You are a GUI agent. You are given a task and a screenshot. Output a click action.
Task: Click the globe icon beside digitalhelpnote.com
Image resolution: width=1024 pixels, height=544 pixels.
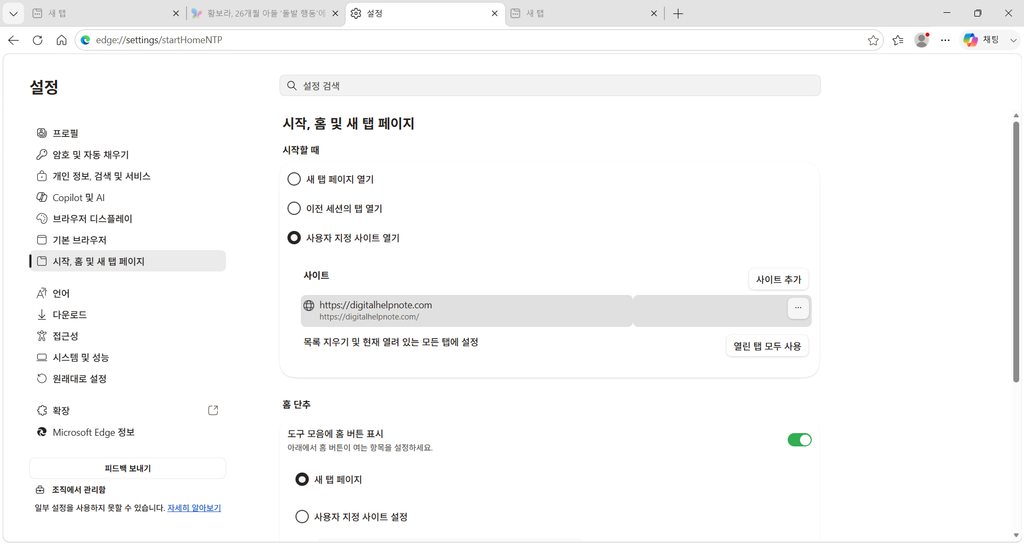tap(309, 306)
